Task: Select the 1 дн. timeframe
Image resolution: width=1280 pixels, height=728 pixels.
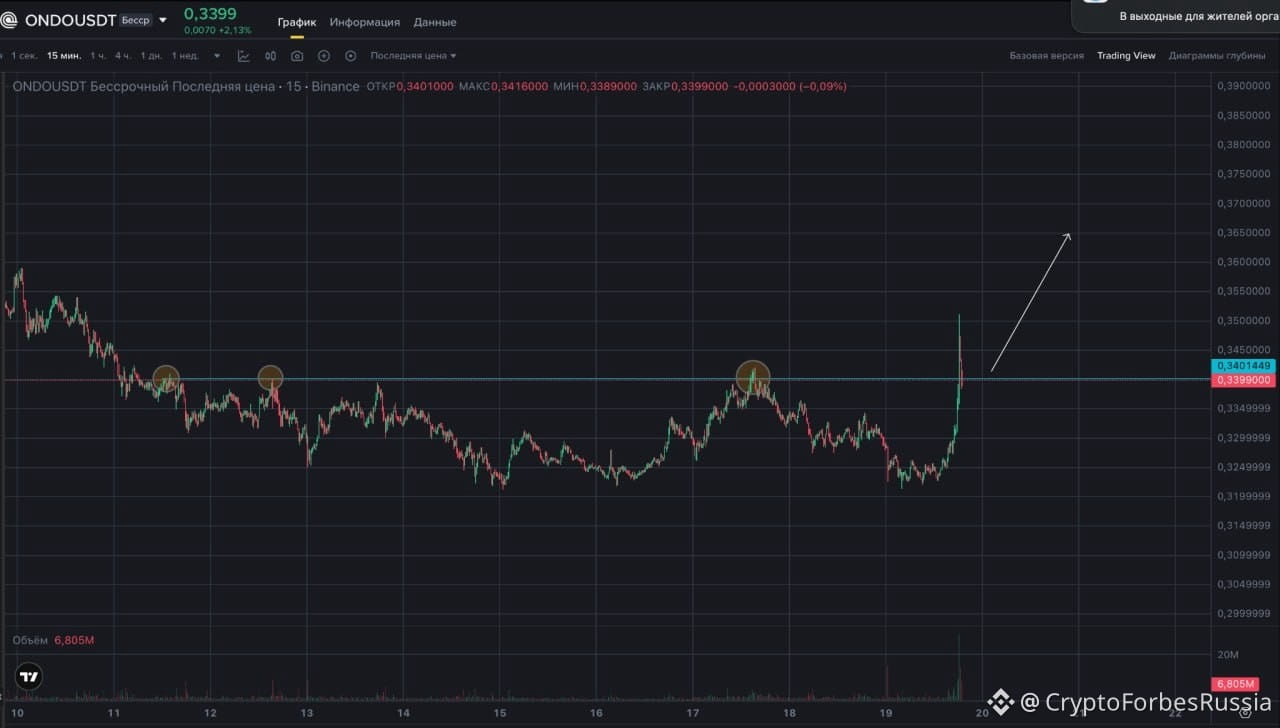Action: 151,56
